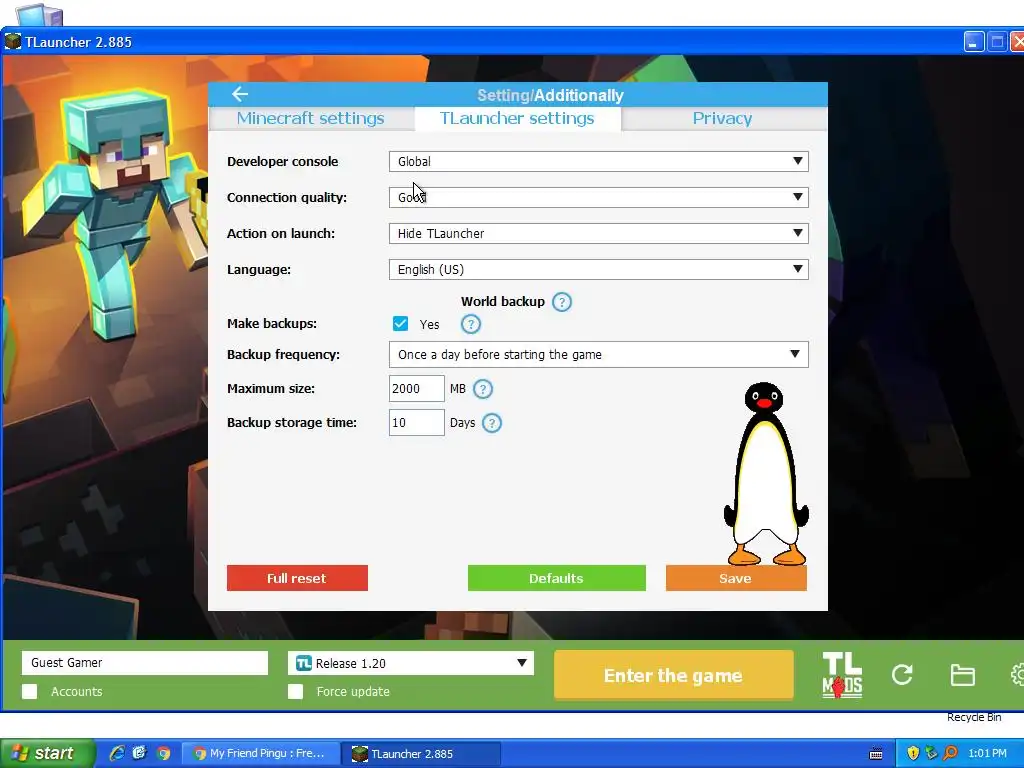This screenshot has width=1024, height=768.
Task: Open TL Mods button
Action: [x=842, y=675]
